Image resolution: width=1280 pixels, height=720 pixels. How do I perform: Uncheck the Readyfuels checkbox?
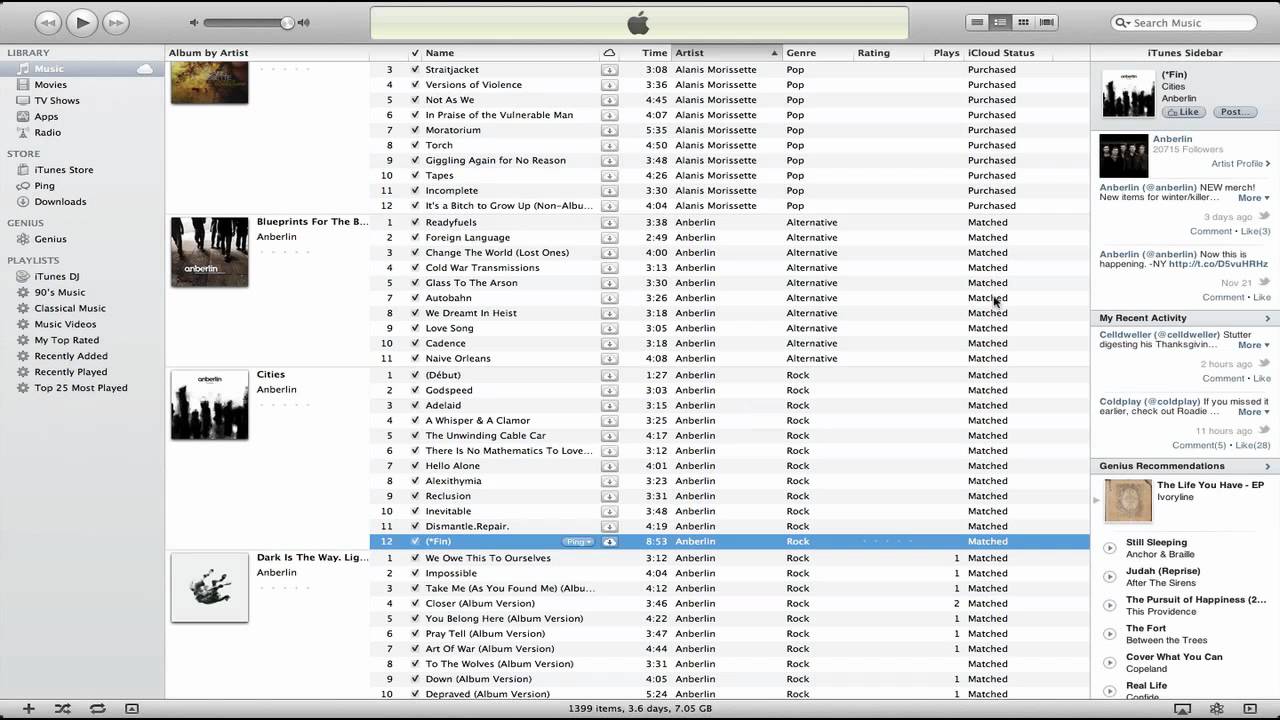pyautogui.click(x=415, y=222)
